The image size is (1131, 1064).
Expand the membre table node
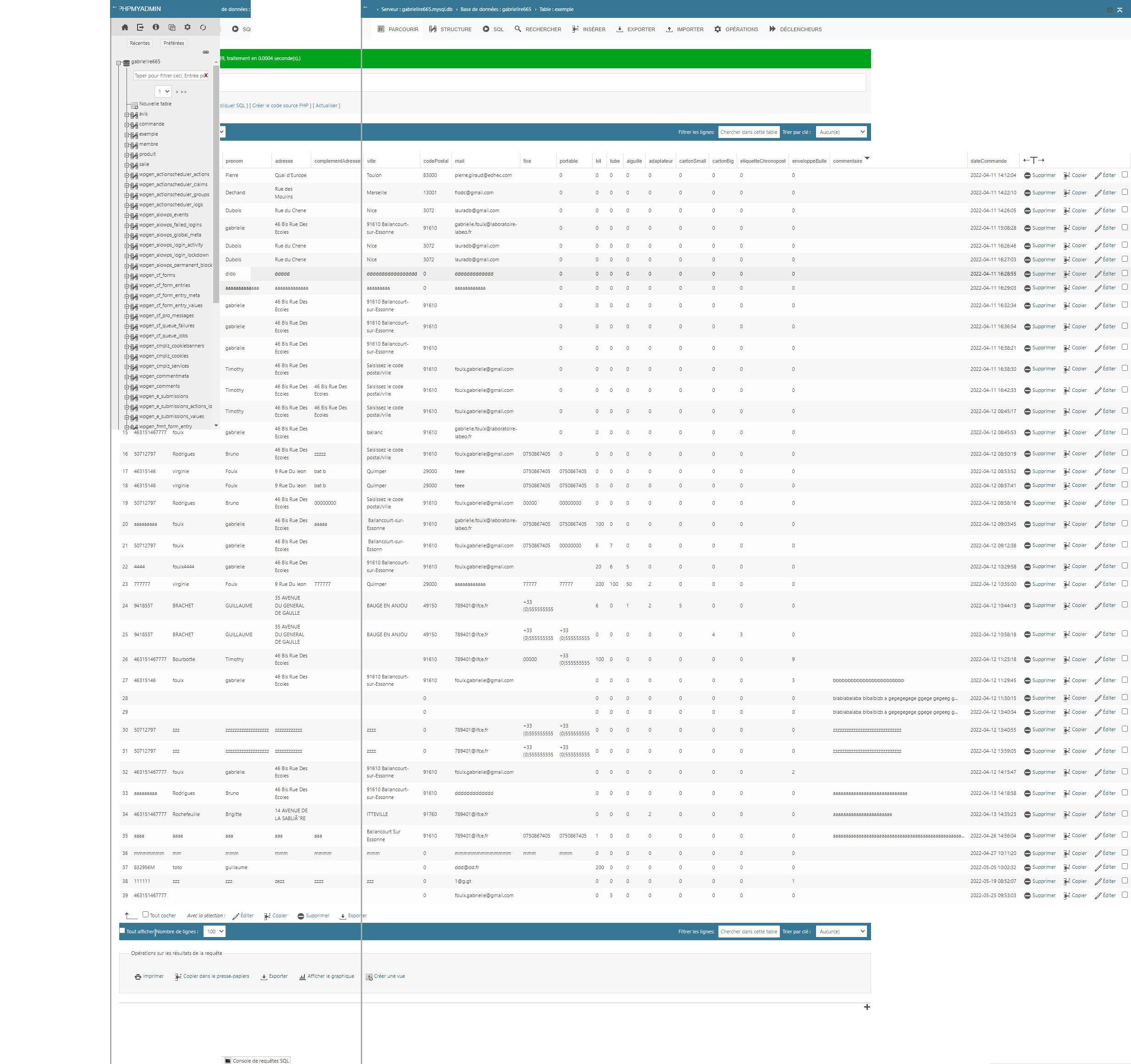pyautogui.click(x=127, y=145)
